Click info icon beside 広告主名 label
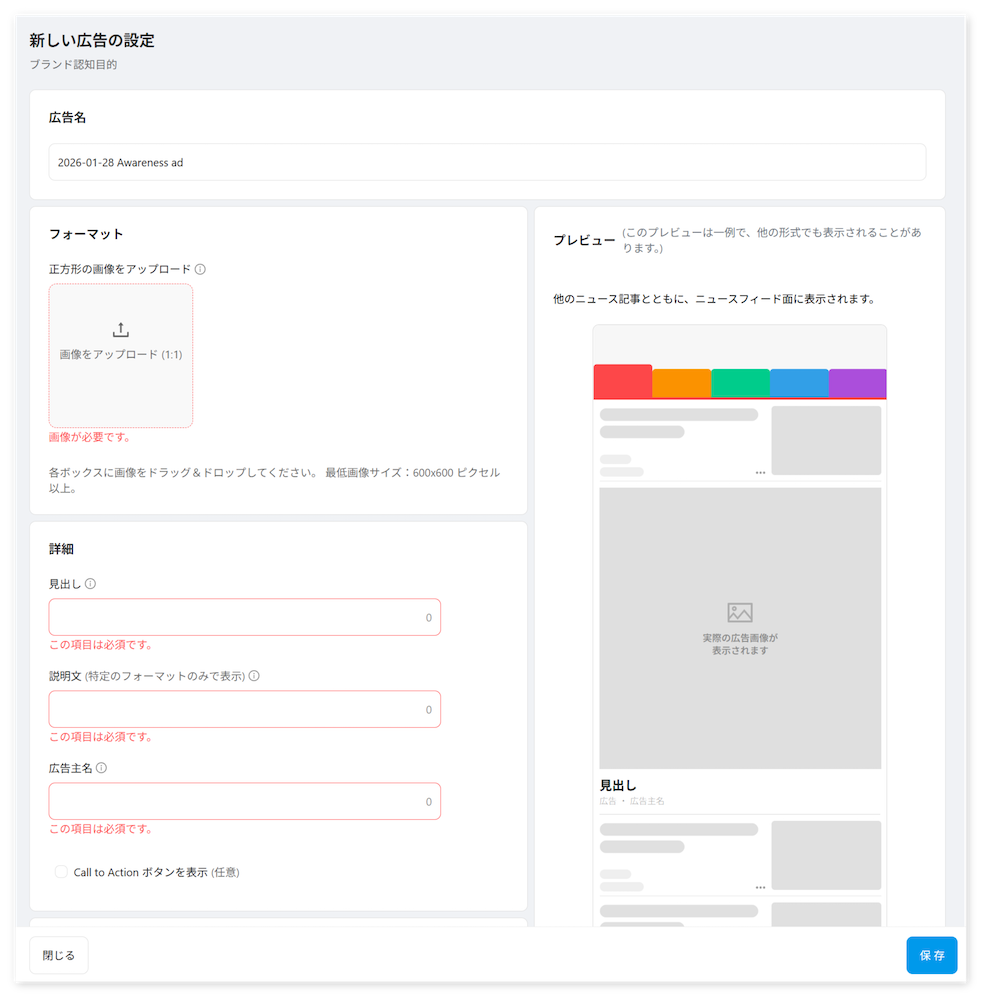This screenshot has height=1000, width=983. (101, 768)
